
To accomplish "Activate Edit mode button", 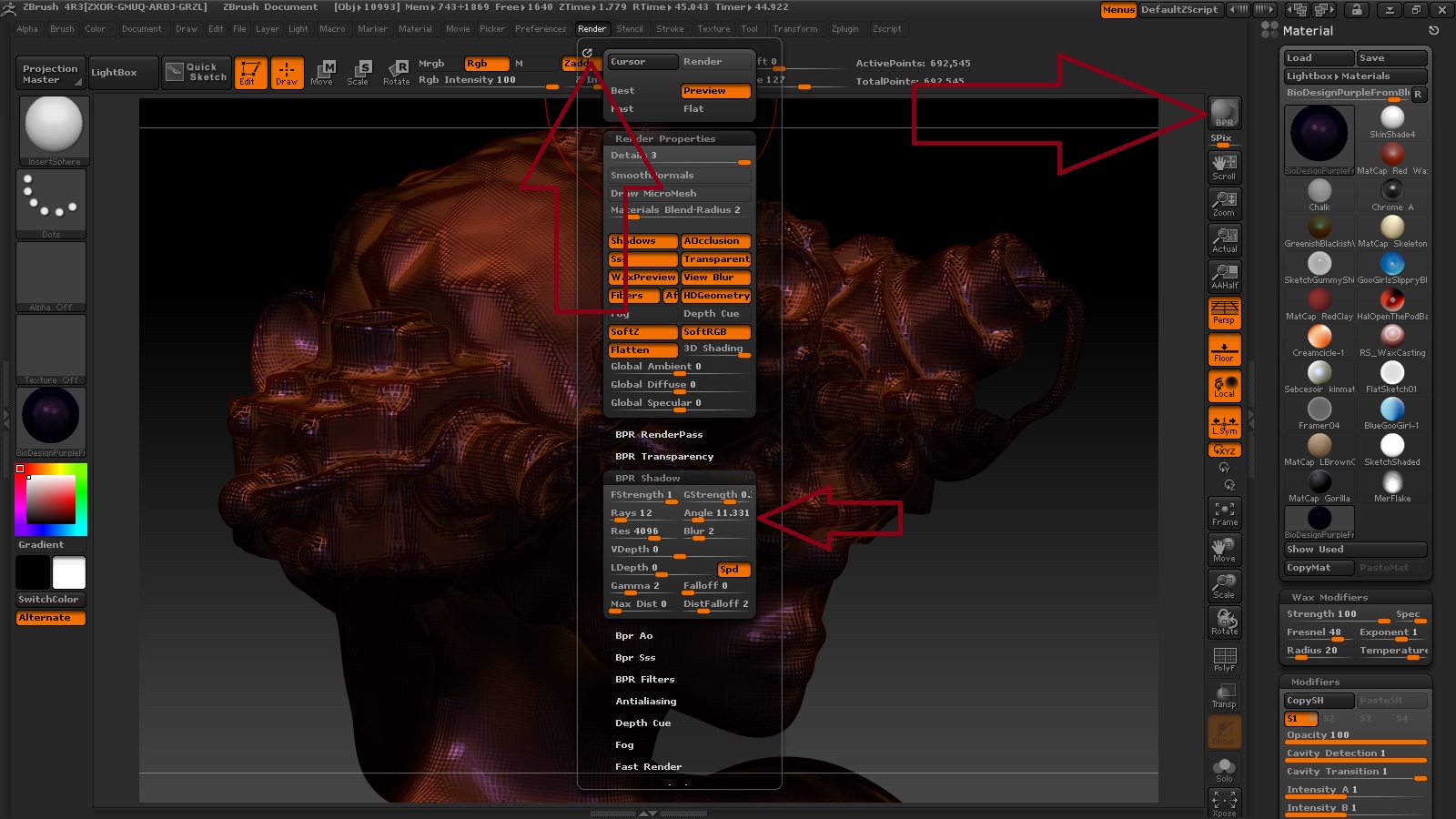I will [250, 72].
